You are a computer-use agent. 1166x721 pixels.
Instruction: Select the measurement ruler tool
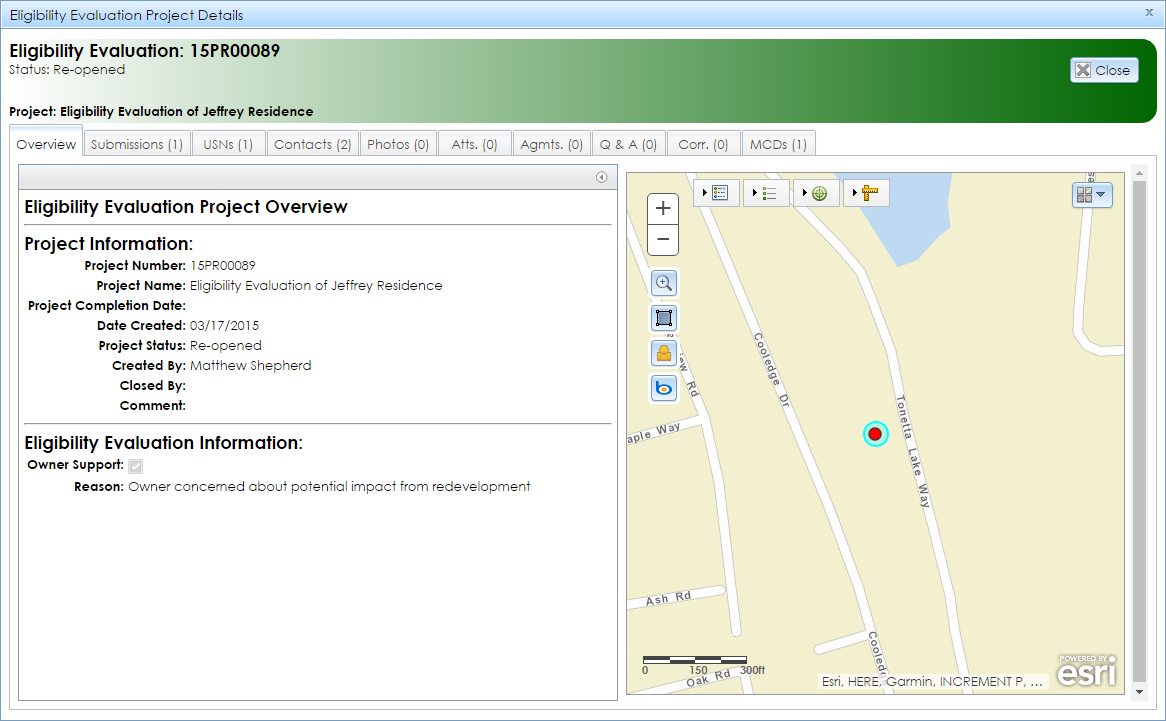[x=869, y=193]
